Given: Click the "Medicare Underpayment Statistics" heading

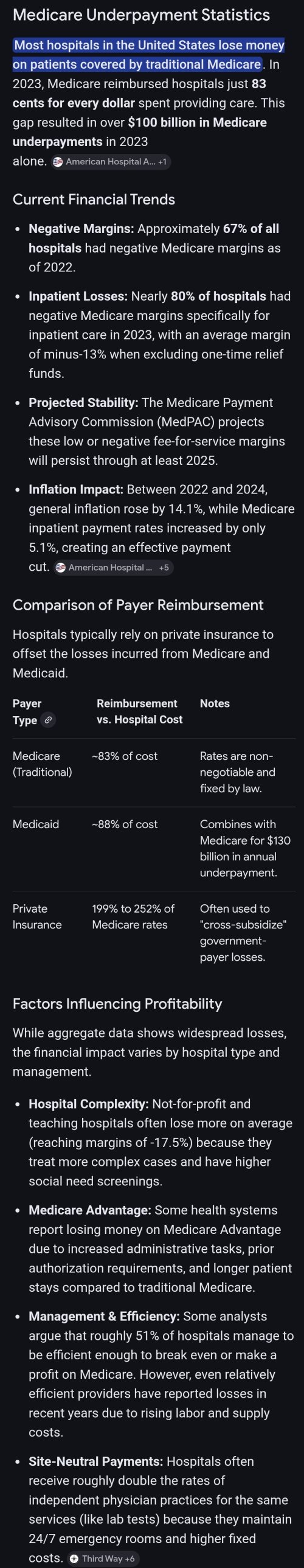Looking at the screenshot, I should click(141, 15).
